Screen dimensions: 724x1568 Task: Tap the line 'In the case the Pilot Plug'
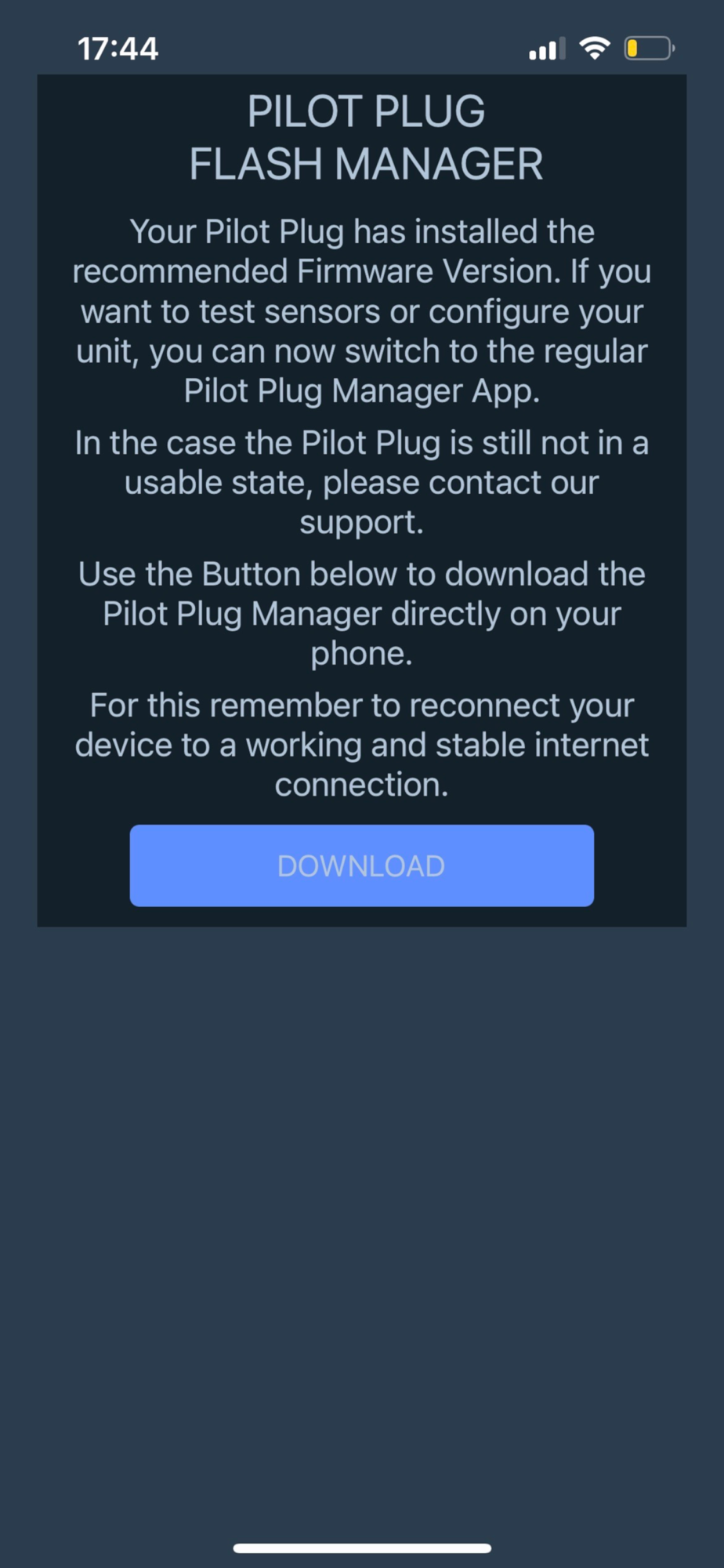coord(258,444)
